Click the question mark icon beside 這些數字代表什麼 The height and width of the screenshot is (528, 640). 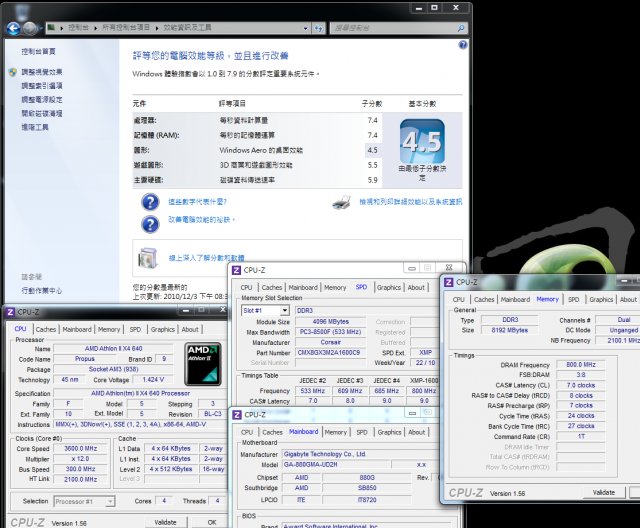(150, 202)
